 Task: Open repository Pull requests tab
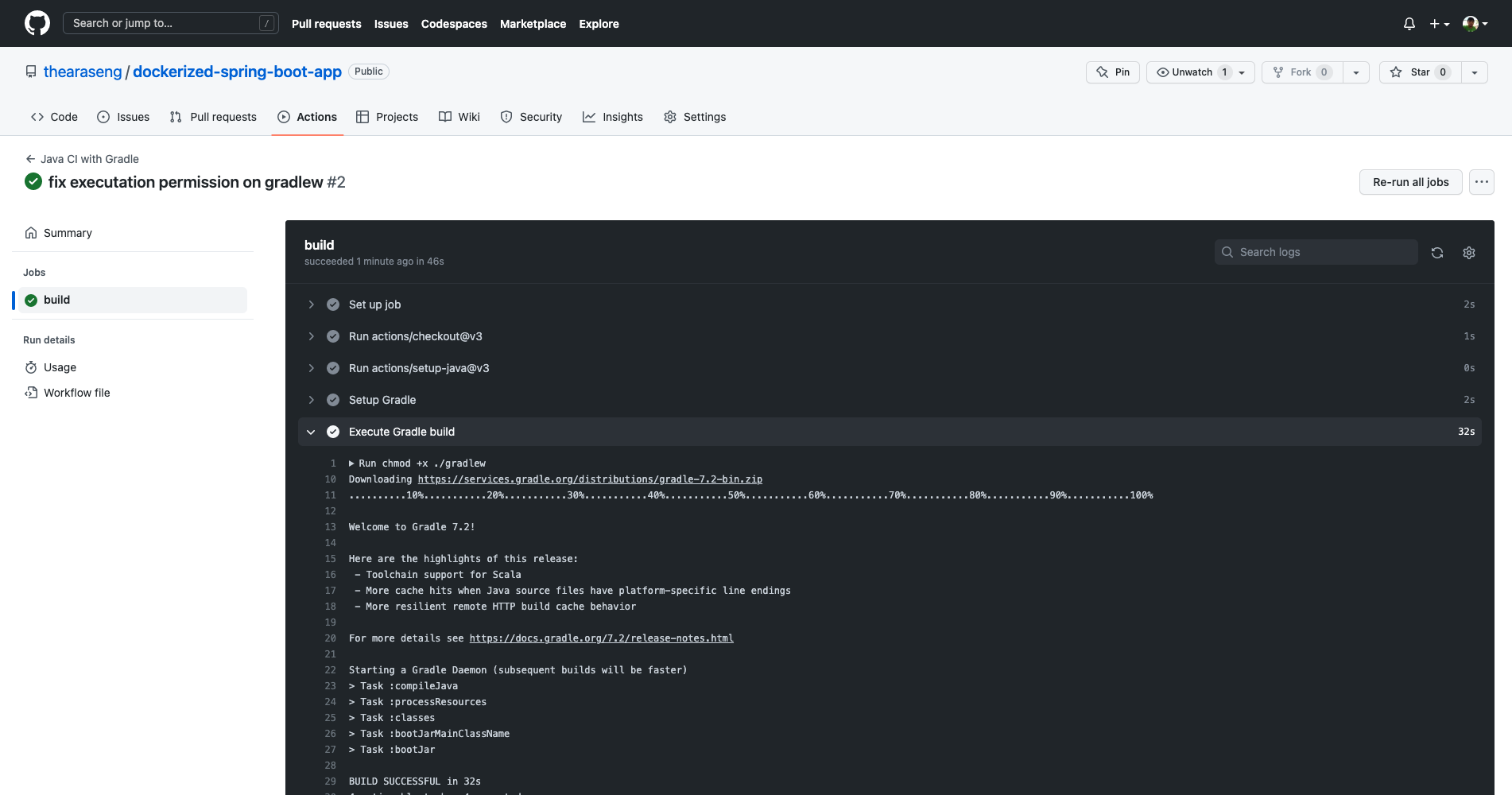(213, 117)
